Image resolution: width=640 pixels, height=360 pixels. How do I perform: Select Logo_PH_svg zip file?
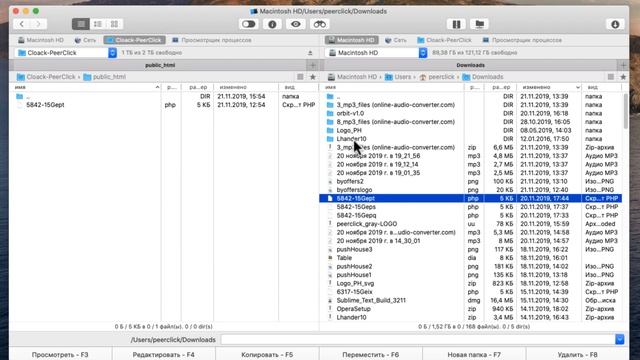pos(470,283)
